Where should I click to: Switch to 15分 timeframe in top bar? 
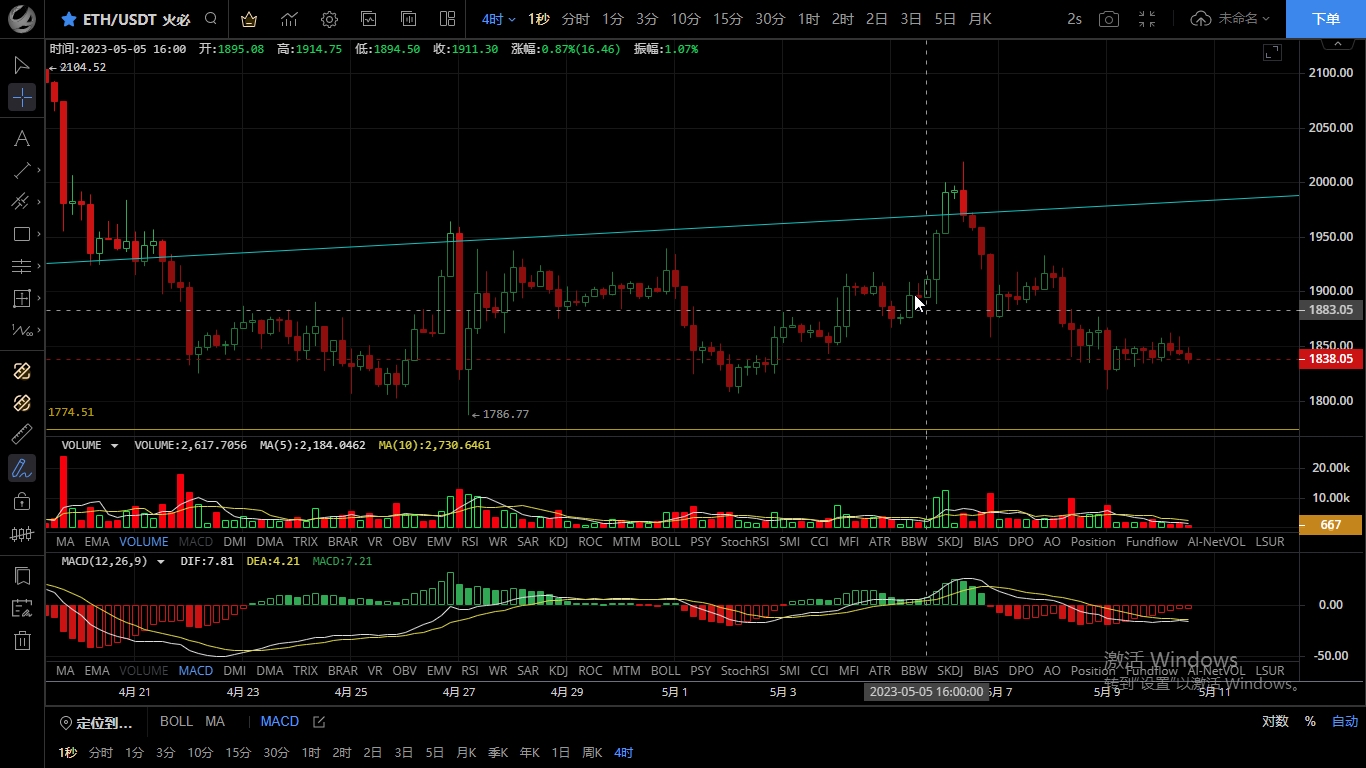[727, 19]
